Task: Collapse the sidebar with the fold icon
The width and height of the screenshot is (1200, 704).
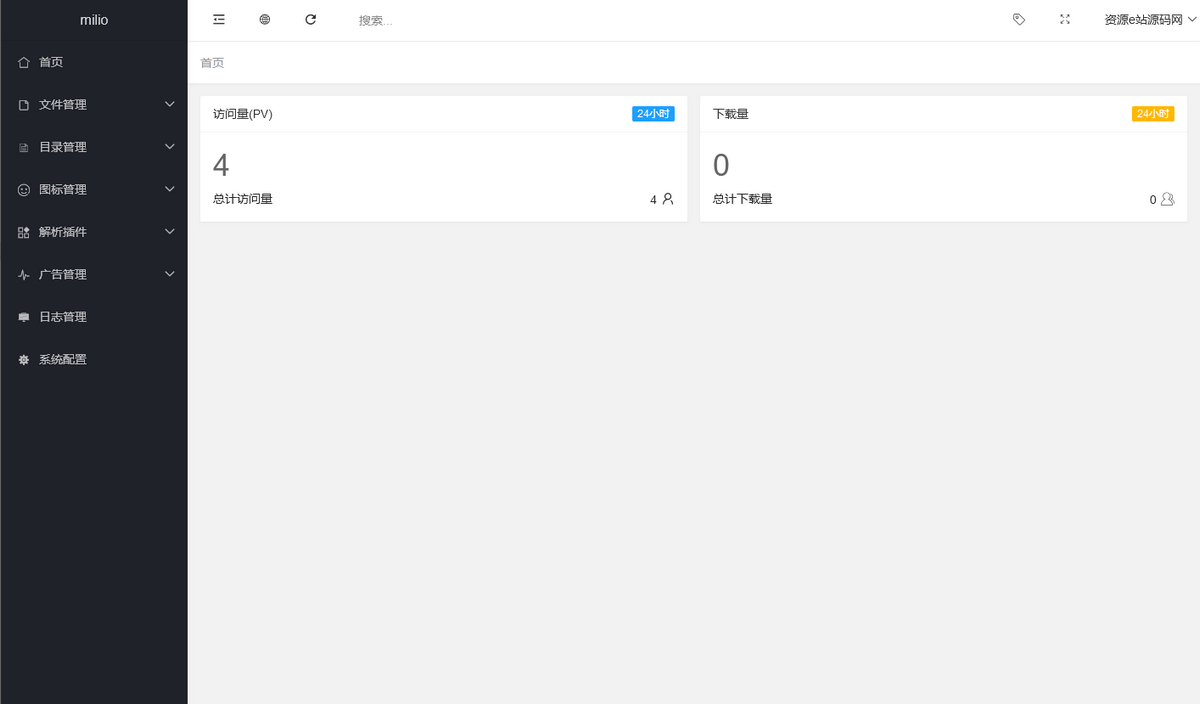Action: click(219, 19)
